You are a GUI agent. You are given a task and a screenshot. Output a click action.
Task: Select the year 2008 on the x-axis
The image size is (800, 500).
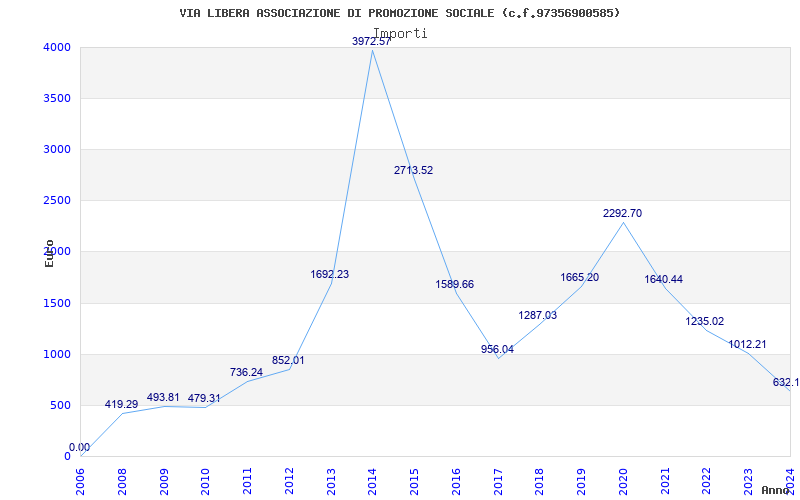click(122, 481)
